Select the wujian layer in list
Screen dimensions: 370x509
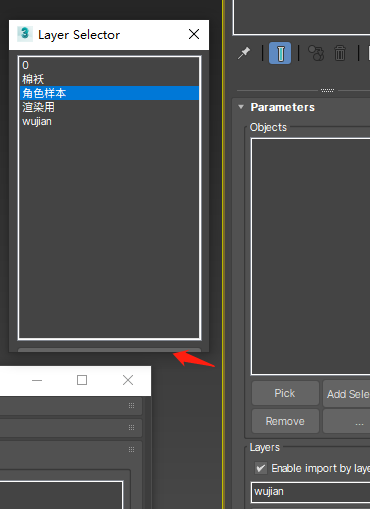pos(109,121)
